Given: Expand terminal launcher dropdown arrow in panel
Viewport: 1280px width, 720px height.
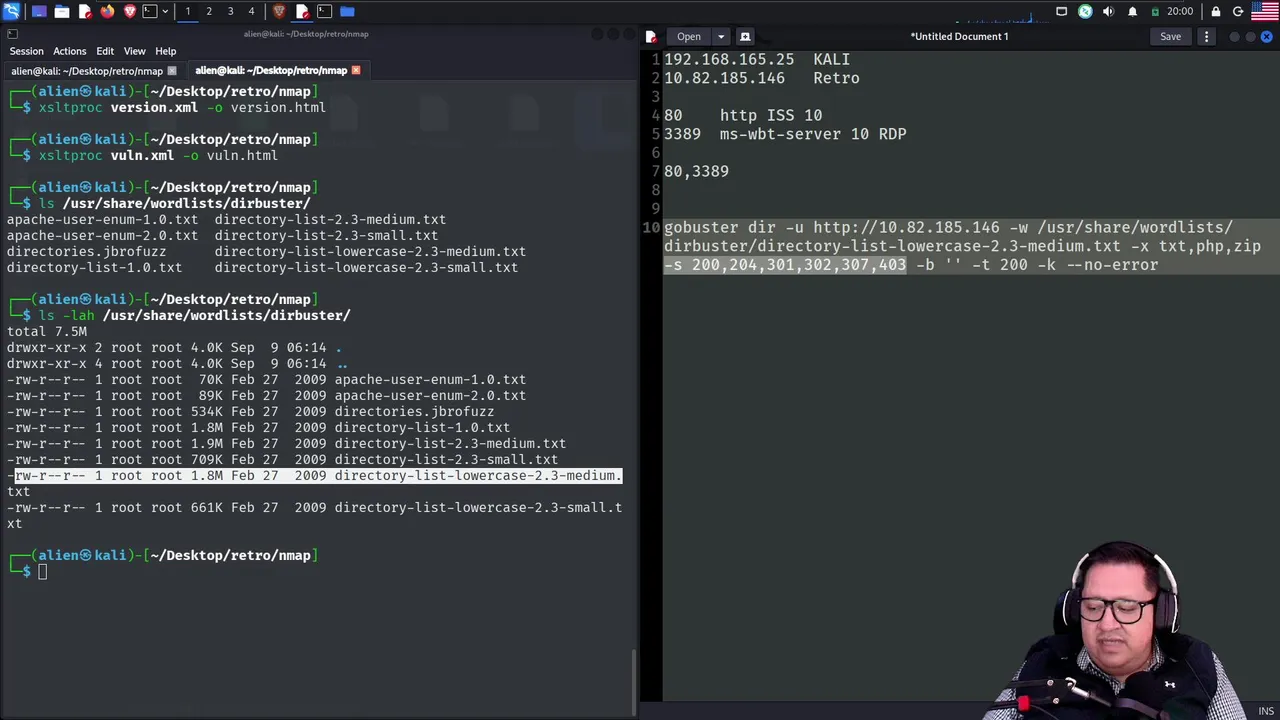Looking at the screenshot, I should click(165, 11).
